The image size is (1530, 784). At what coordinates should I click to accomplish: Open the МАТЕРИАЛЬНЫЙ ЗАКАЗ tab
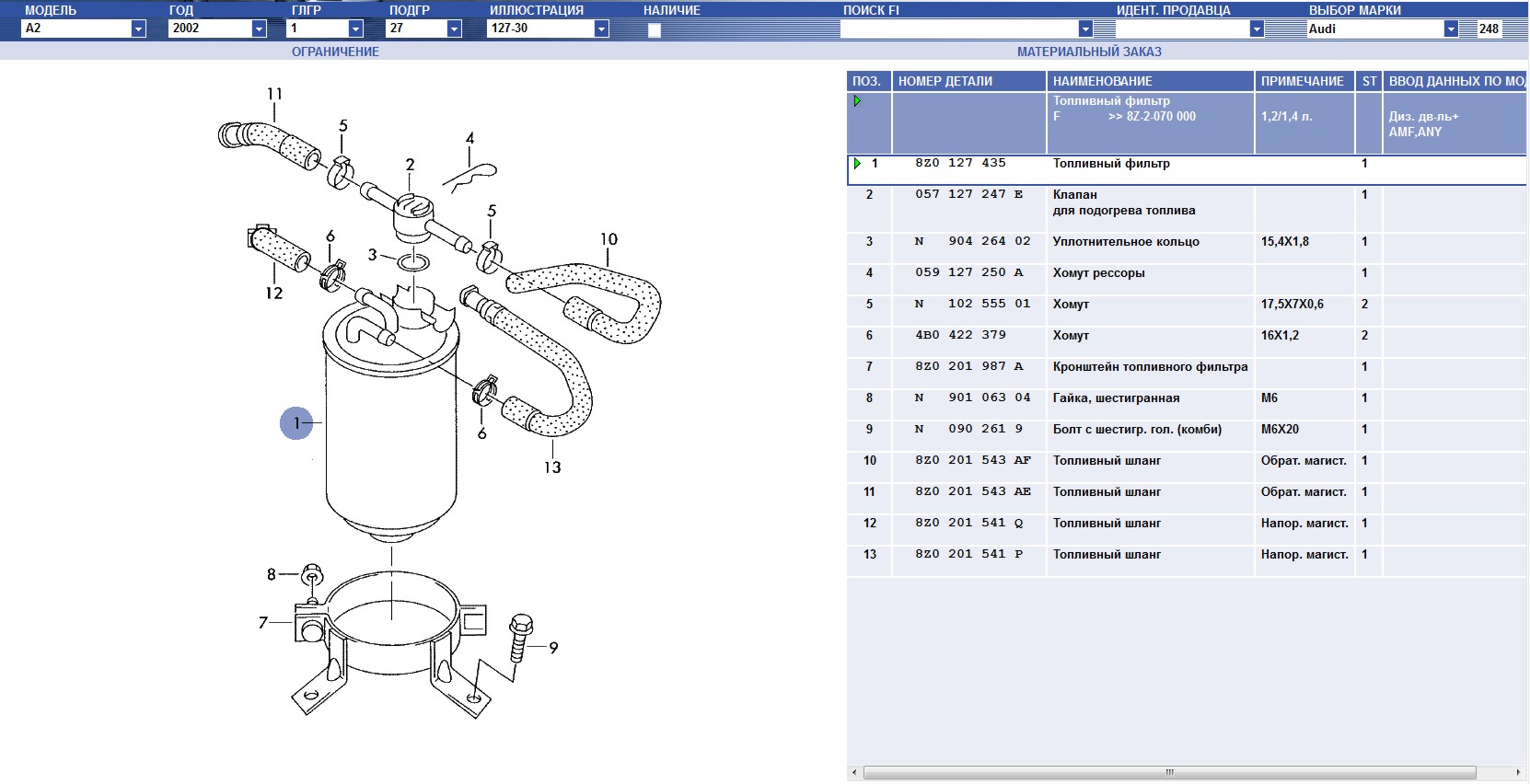pos(1089,52)
